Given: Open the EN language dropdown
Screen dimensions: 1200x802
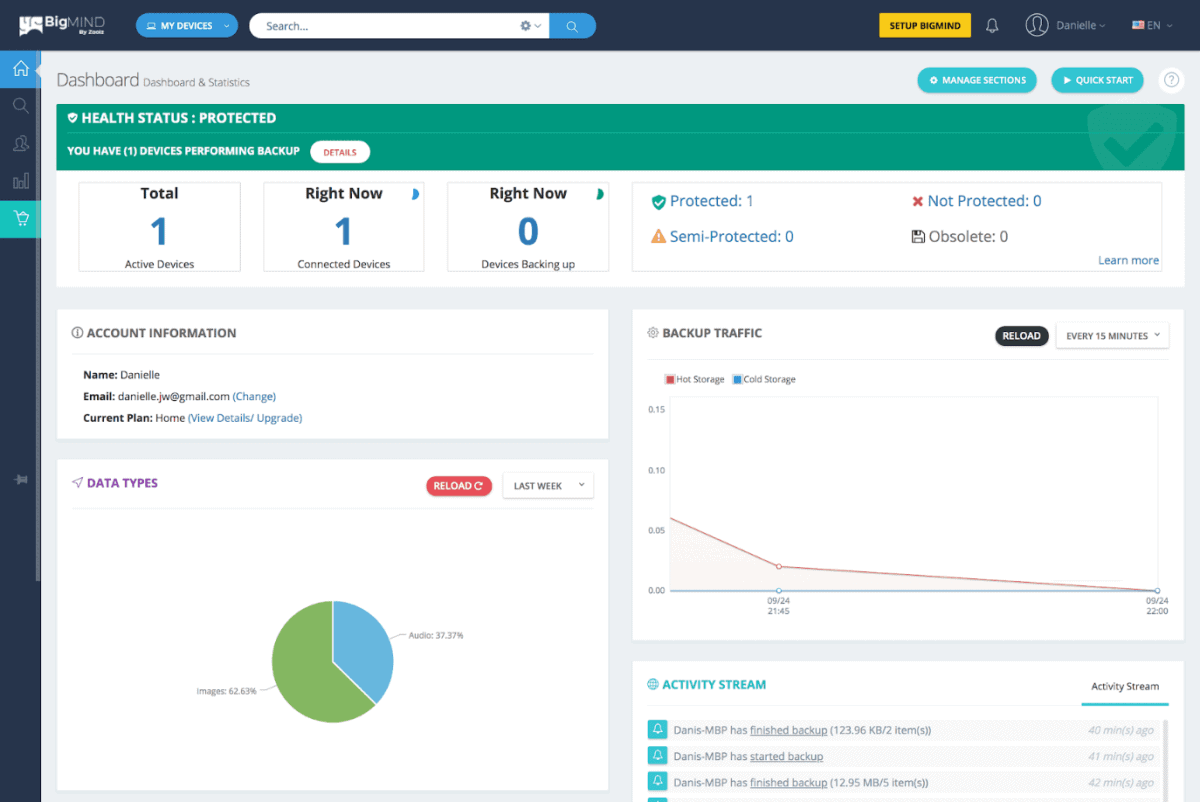Looking at the screenshot, I should (1152, 26).
